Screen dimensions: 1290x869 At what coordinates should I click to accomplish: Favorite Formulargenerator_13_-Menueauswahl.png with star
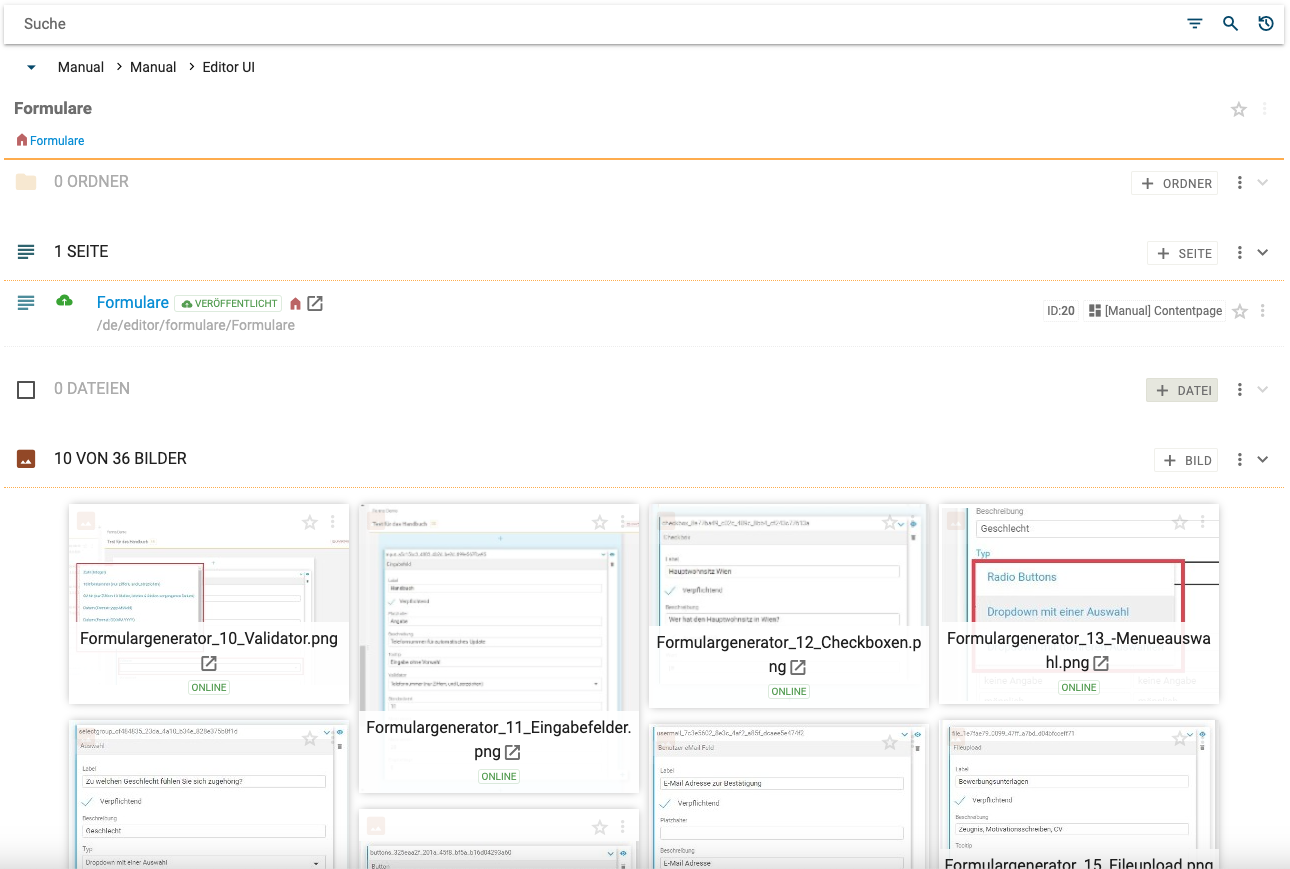click(x=1180, y=522)
